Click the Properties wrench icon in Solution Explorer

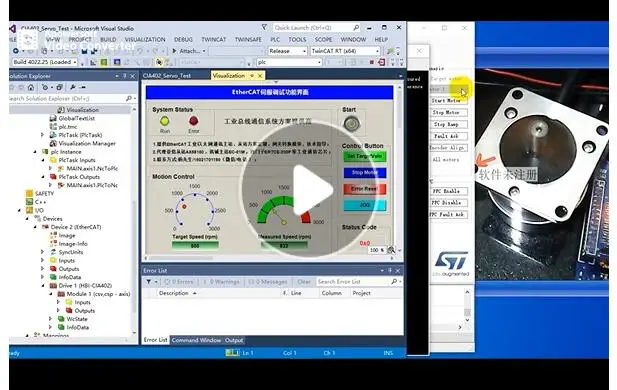(73, 87)
